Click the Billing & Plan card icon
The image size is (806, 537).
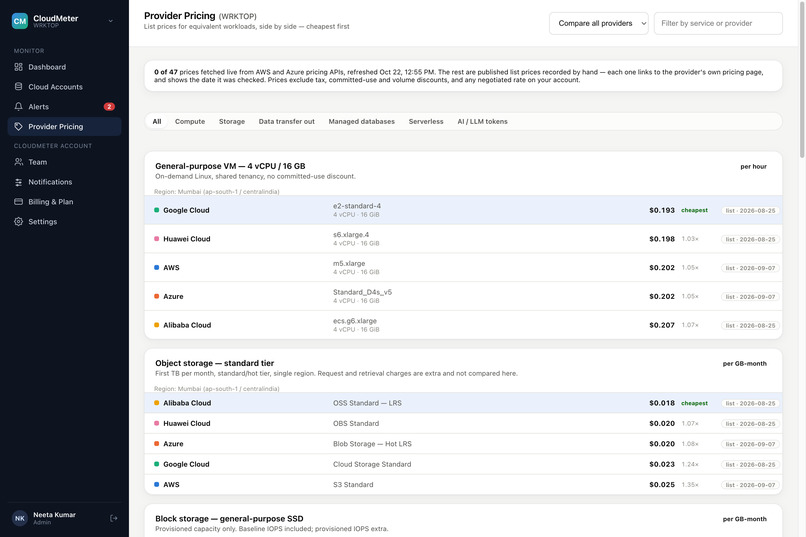[19, 201]
